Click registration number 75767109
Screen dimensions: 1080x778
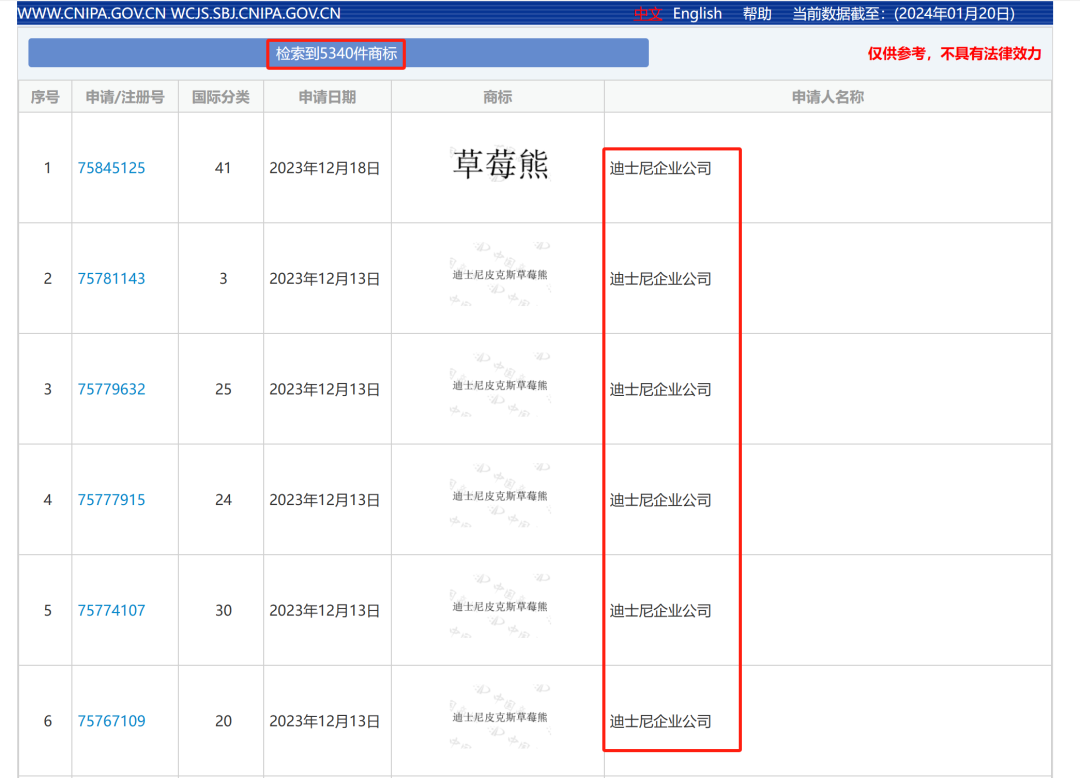pos(111,721)
